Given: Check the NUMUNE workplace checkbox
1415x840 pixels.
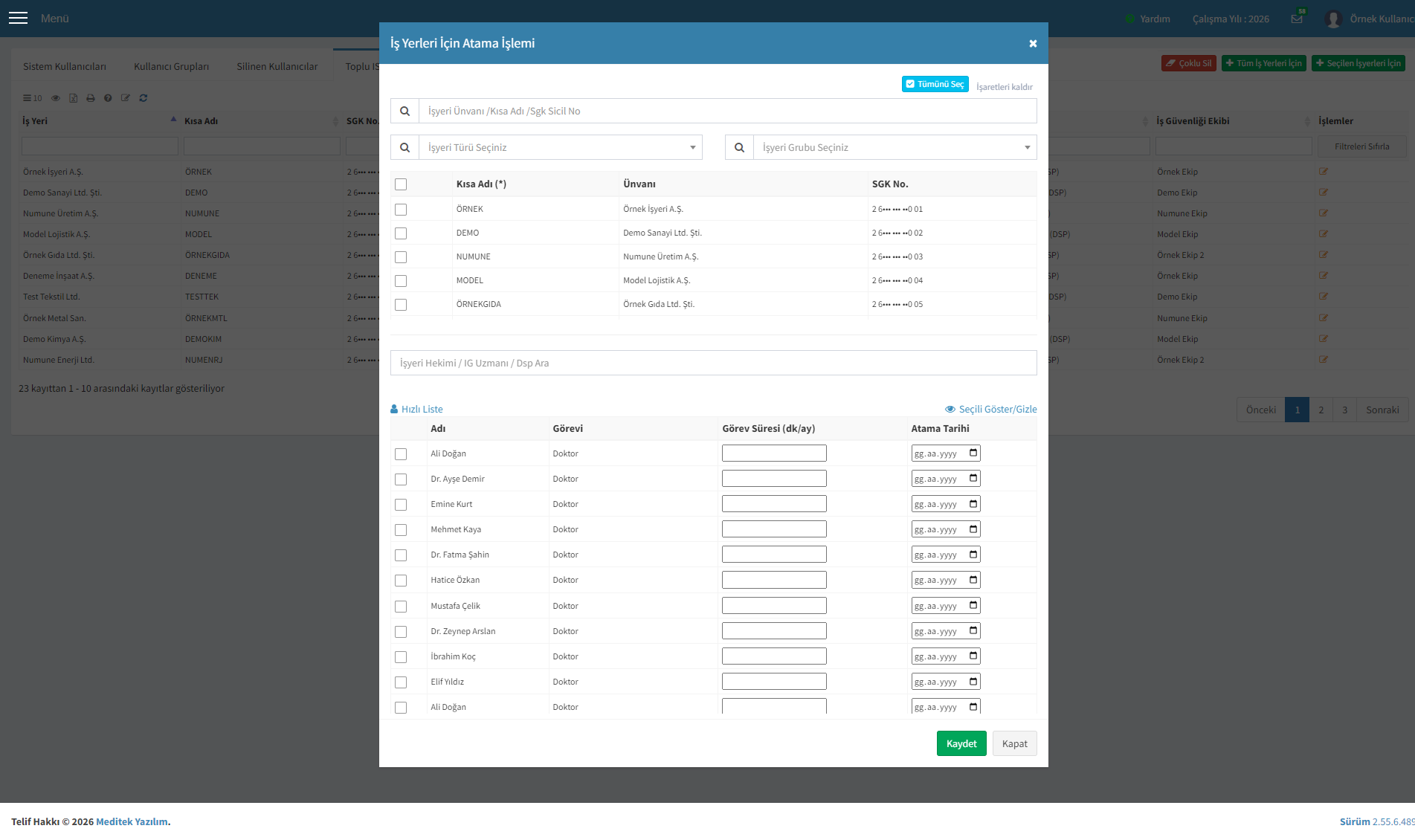Looking at the screenshot, I should pos(401,257).
